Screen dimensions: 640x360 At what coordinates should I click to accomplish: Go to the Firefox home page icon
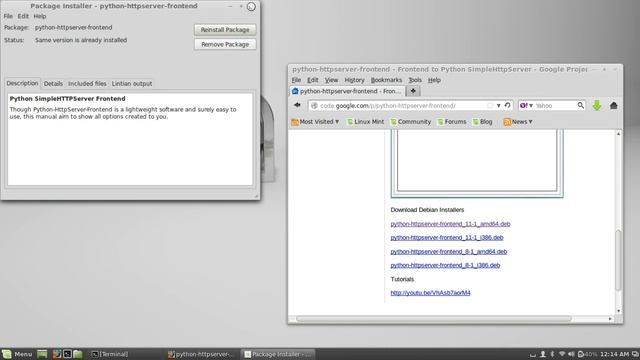[x=613, y=105]
